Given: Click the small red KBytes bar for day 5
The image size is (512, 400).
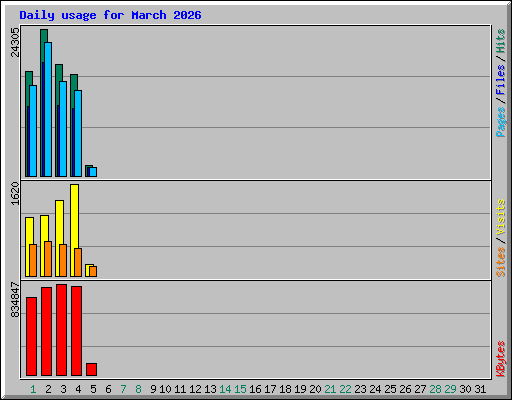Looking at the screenshot, I should 91,370.
